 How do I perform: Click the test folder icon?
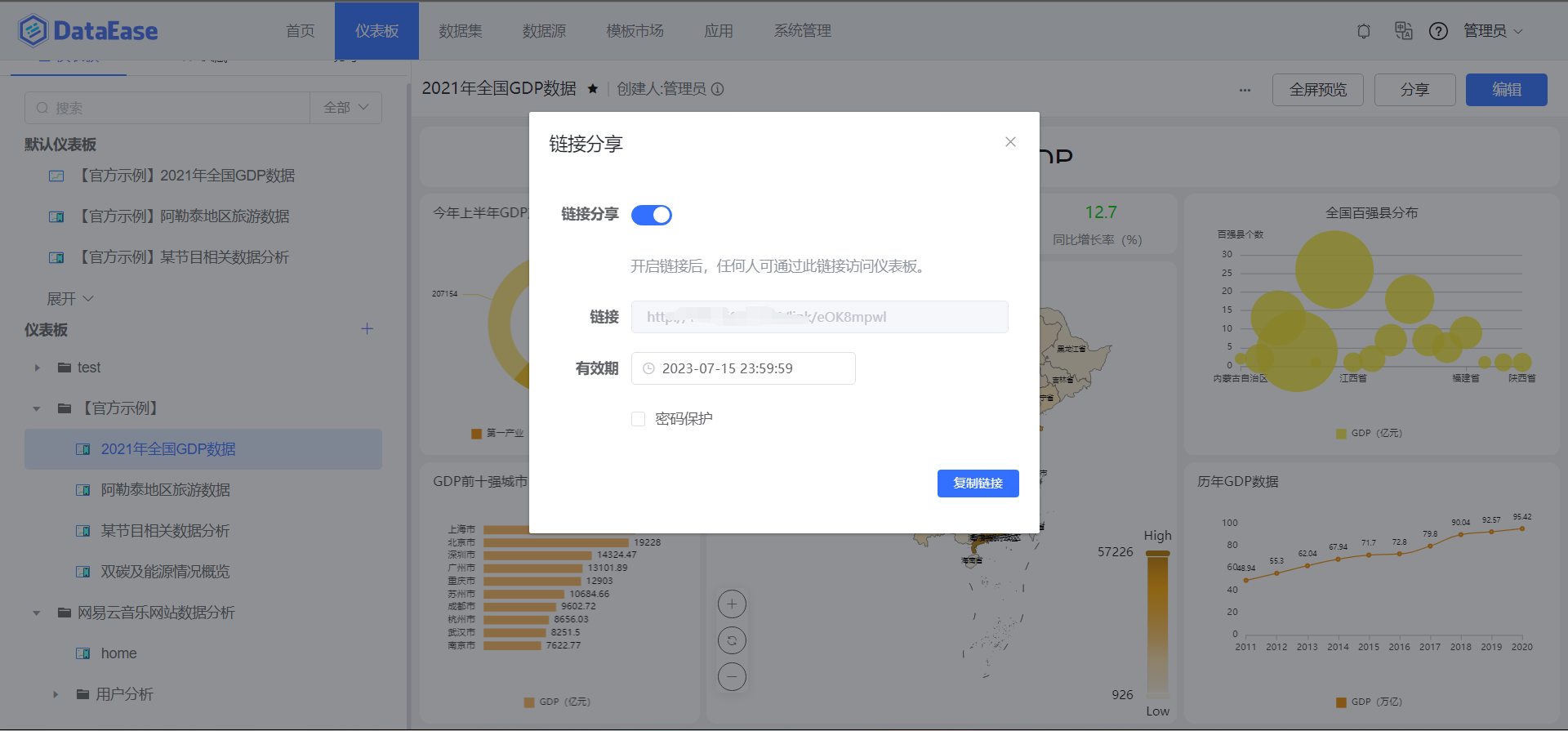65,368
